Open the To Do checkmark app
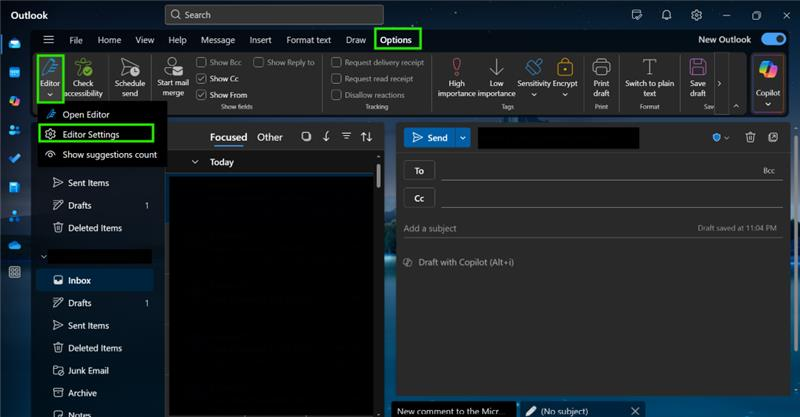800x417 pixels. coord(14,158)
